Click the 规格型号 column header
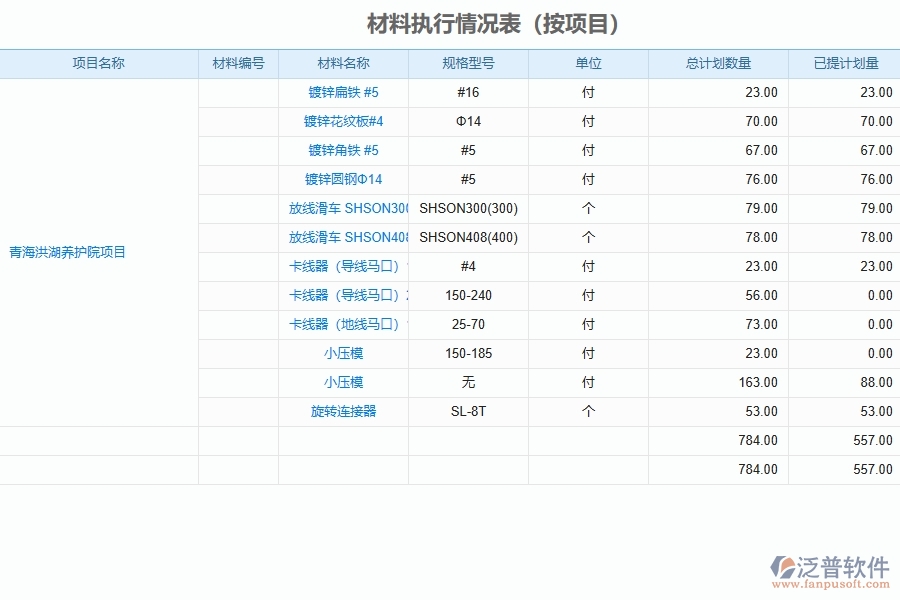This screenshot has width=900, height=600. pos(468,63)
